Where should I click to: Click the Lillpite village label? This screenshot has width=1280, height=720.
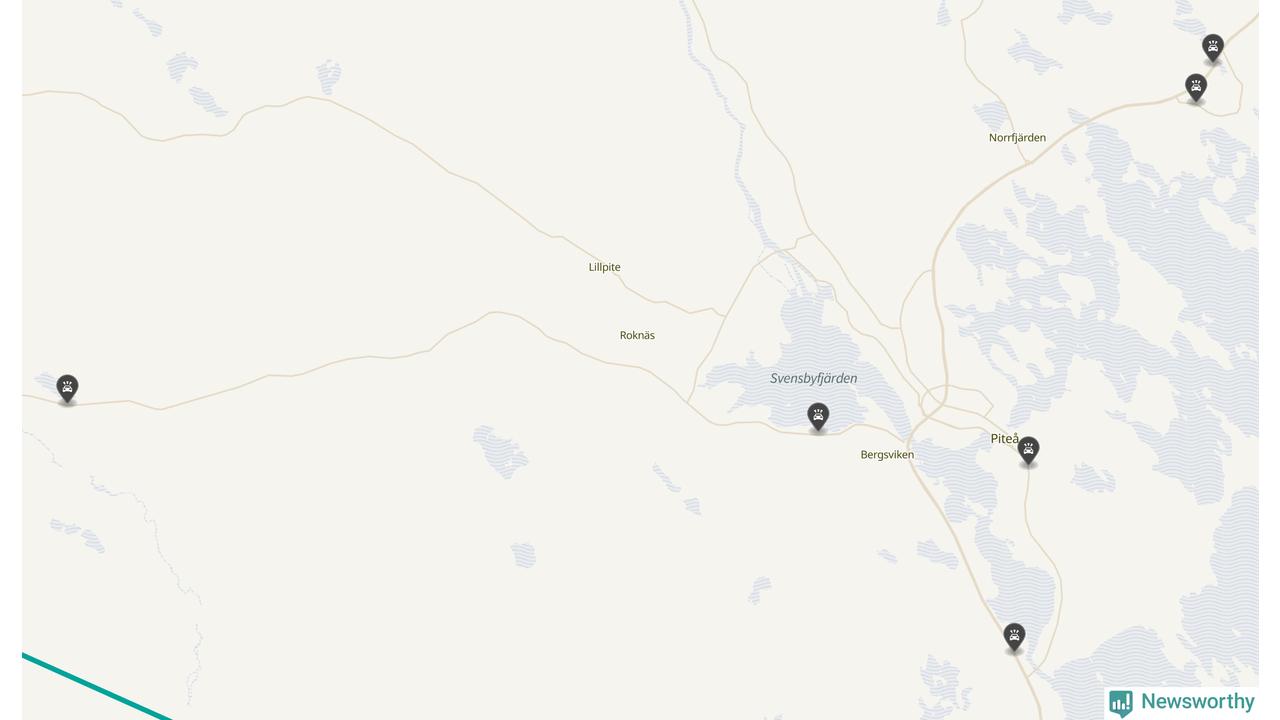coord(604,267)
